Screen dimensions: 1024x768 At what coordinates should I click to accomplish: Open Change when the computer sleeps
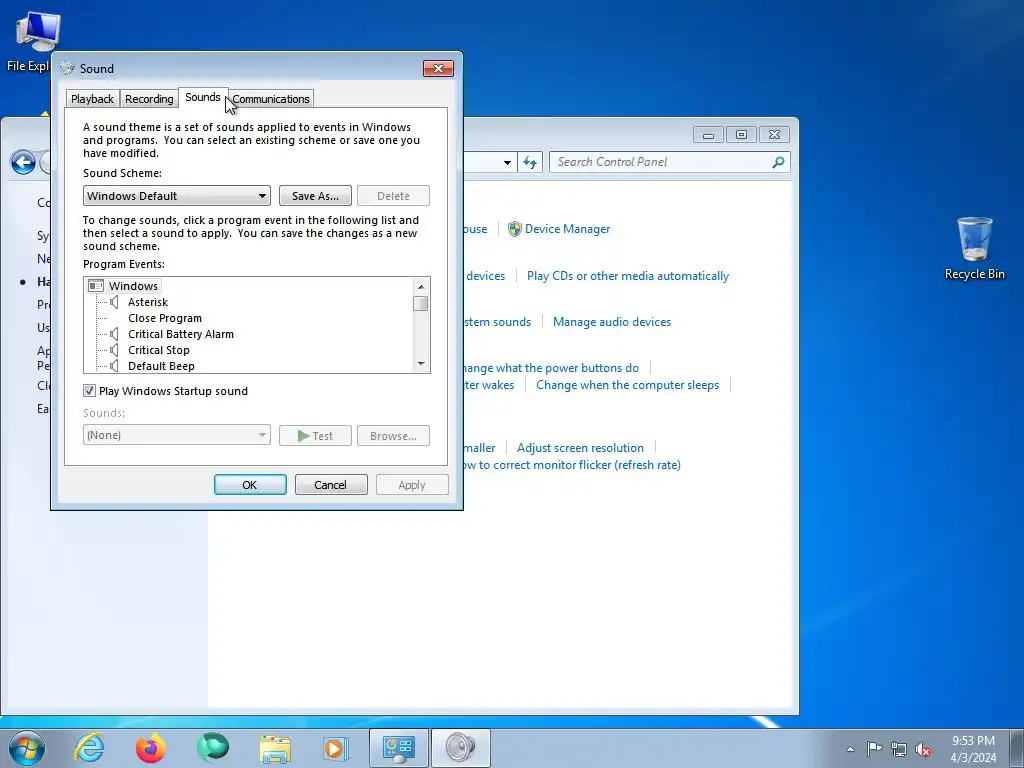pos(628,385)
